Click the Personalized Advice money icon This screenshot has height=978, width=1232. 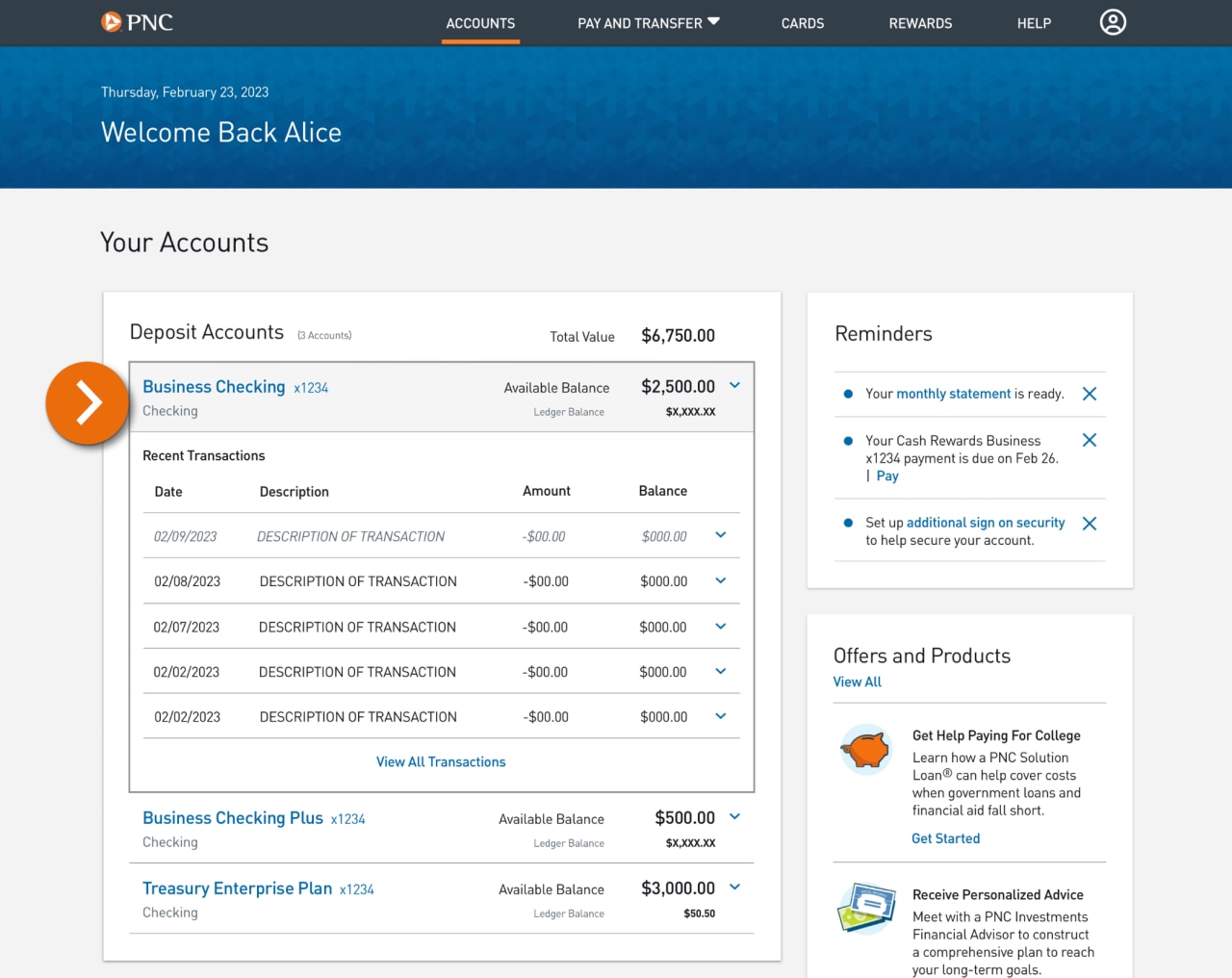pyautogui.click(x=865, y=908)
